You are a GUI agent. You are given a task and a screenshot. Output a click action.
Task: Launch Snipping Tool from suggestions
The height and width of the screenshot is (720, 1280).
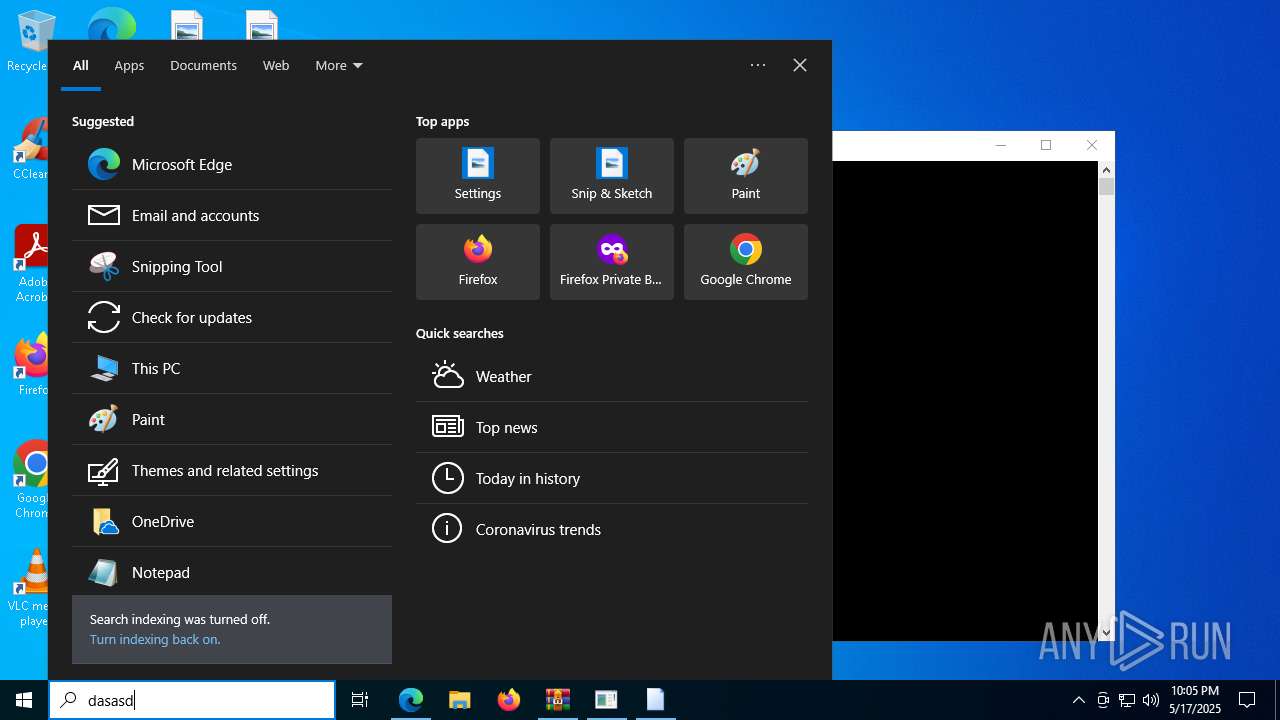coord(232,266)
